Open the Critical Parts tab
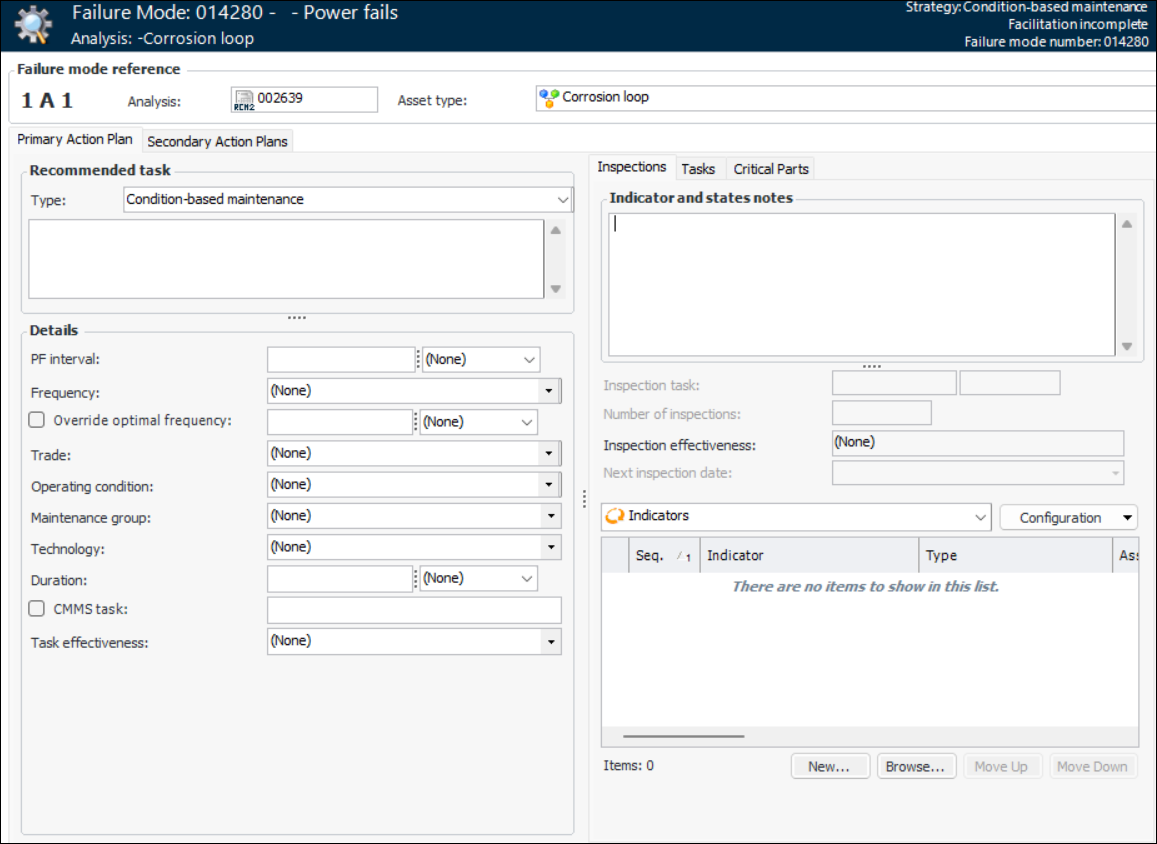 coord(770,169)
